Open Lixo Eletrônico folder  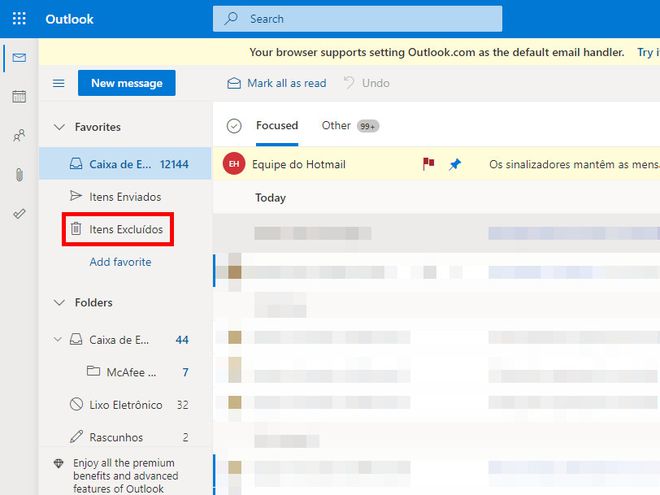click(125, 405)
